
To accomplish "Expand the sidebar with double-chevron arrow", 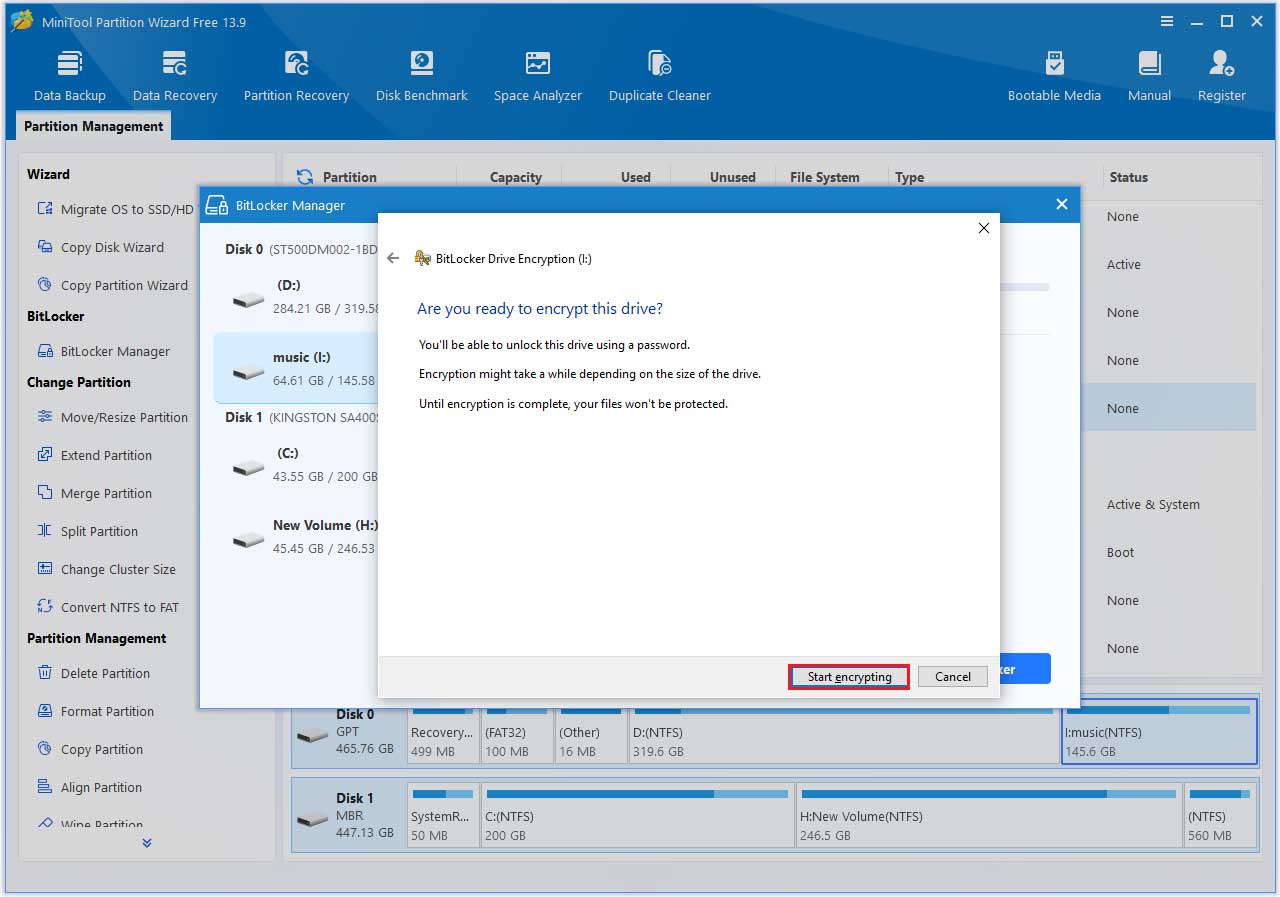I will tap(147, 843).
